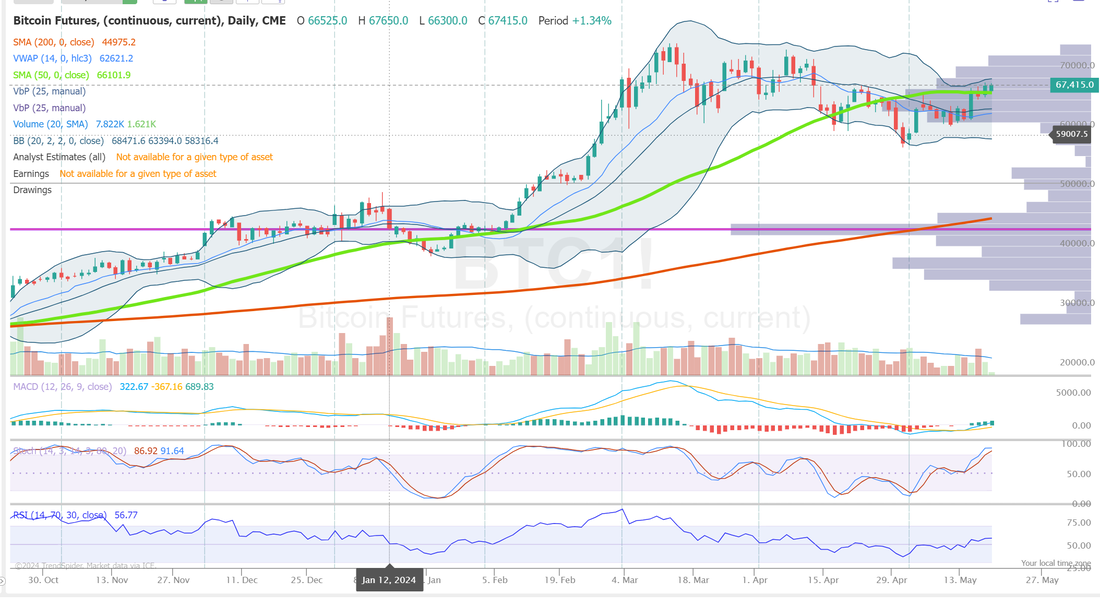Open the 'Your local time zone' link
This screenshot has width=1100, height=605.
1057,563
